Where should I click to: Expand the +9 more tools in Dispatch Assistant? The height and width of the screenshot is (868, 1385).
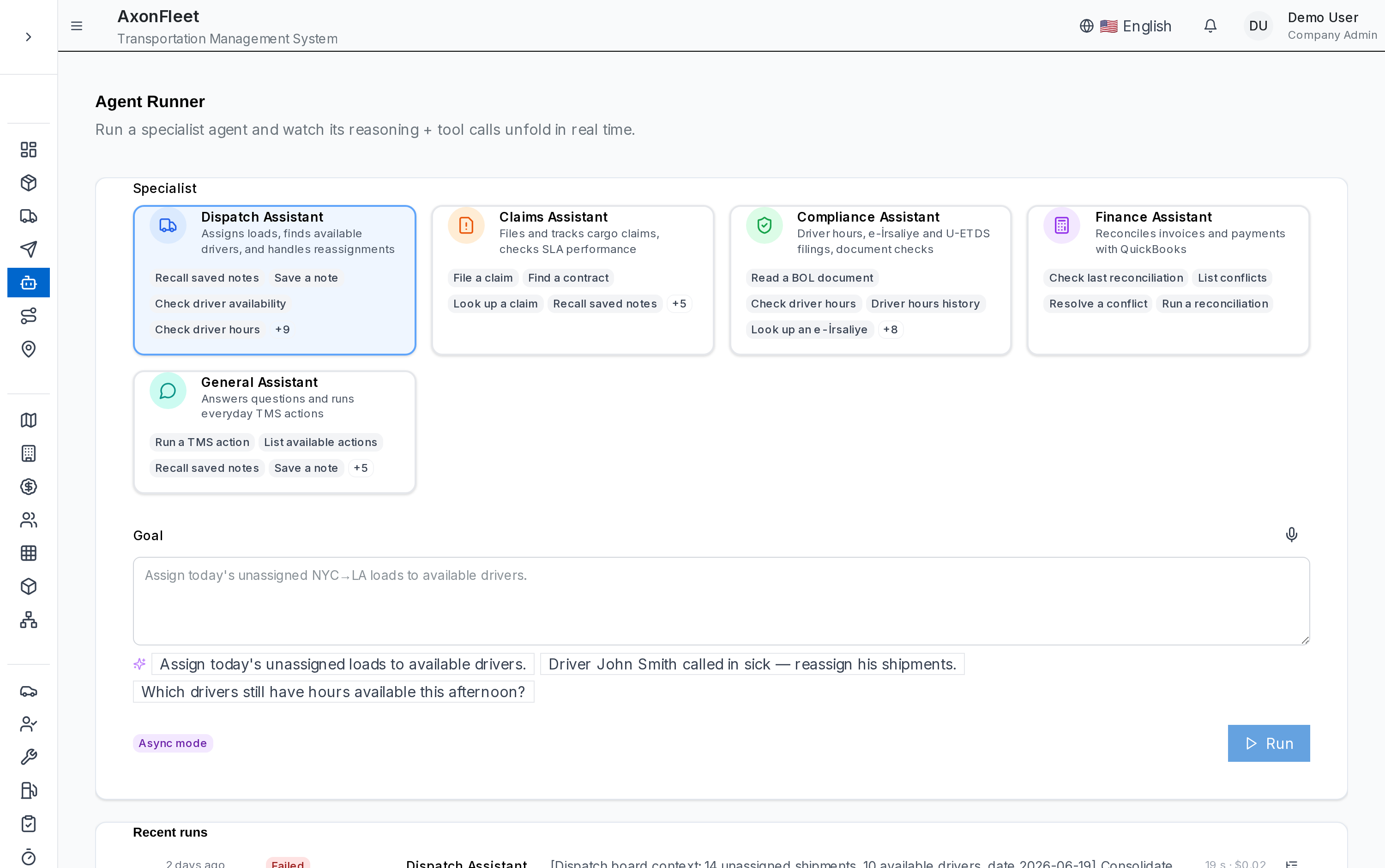pos(283,330)
